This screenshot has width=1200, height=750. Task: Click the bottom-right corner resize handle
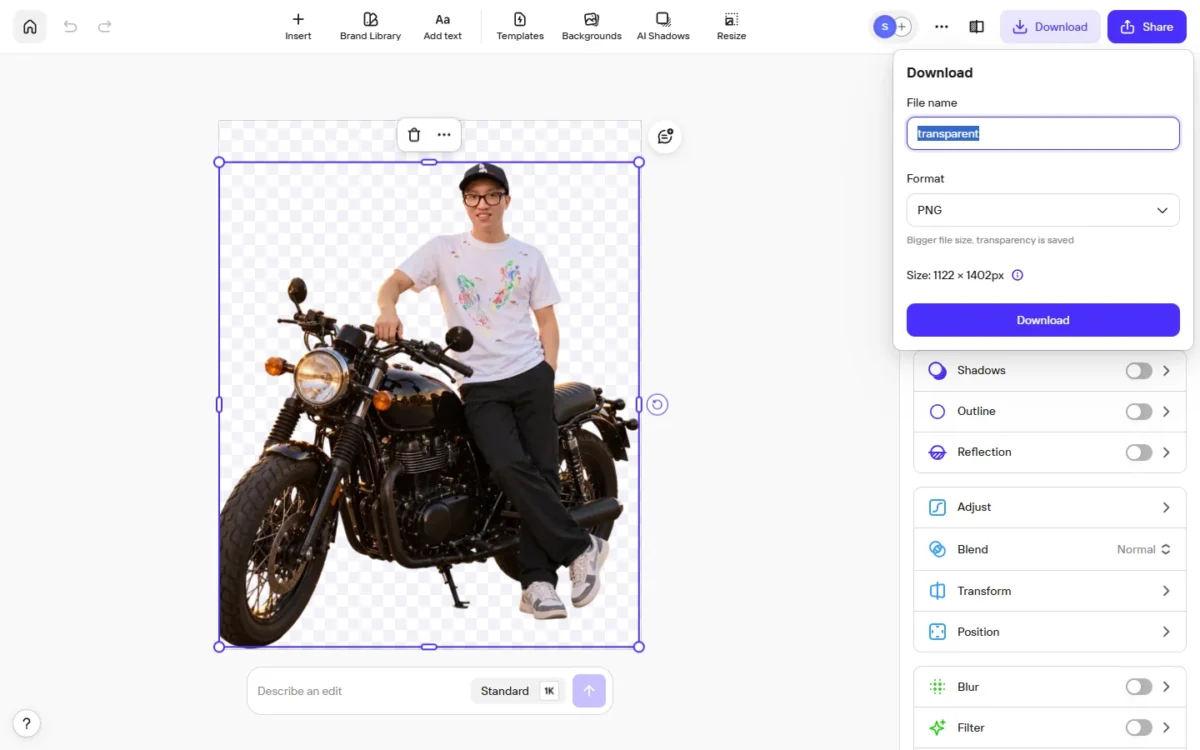tap(639, 646)
